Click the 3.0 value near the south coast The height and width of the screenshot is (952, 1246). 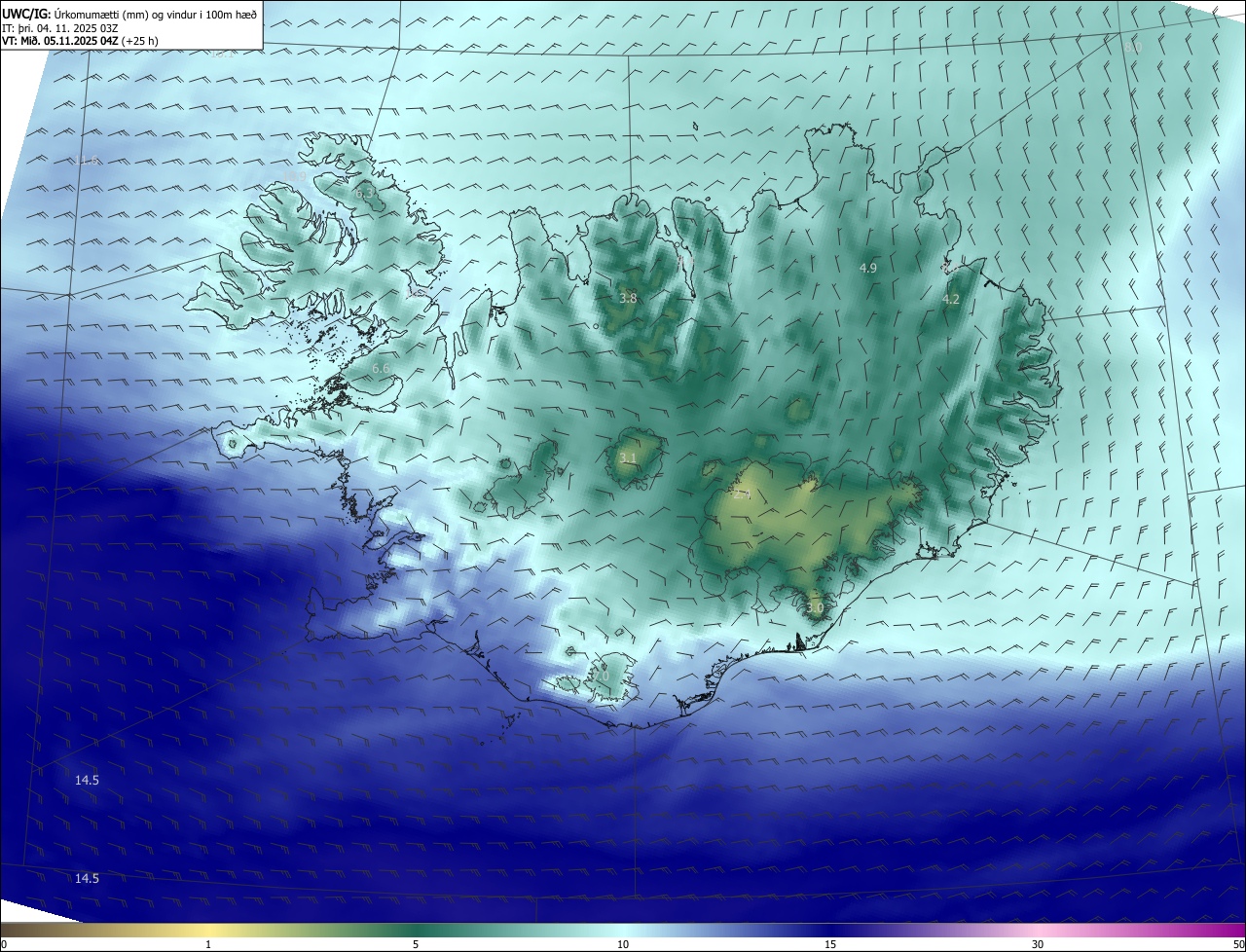(815, 607)
